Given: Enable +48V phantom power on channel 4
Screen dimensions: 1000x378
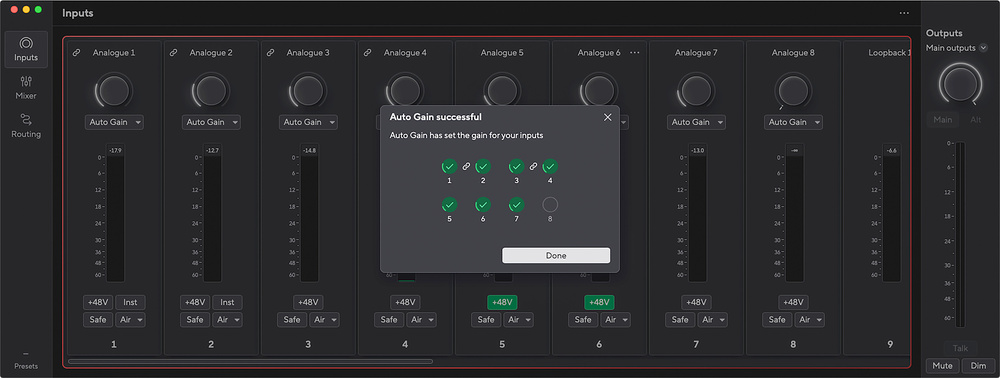Looking at the screenshot, I should (x=405, y=302).
